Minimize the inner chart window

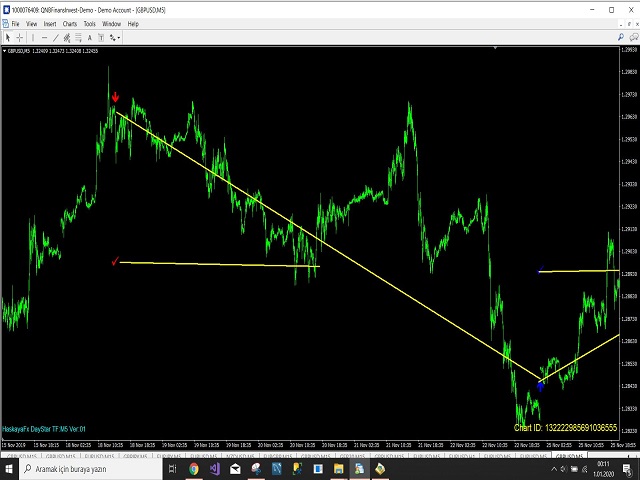(621, 24)
